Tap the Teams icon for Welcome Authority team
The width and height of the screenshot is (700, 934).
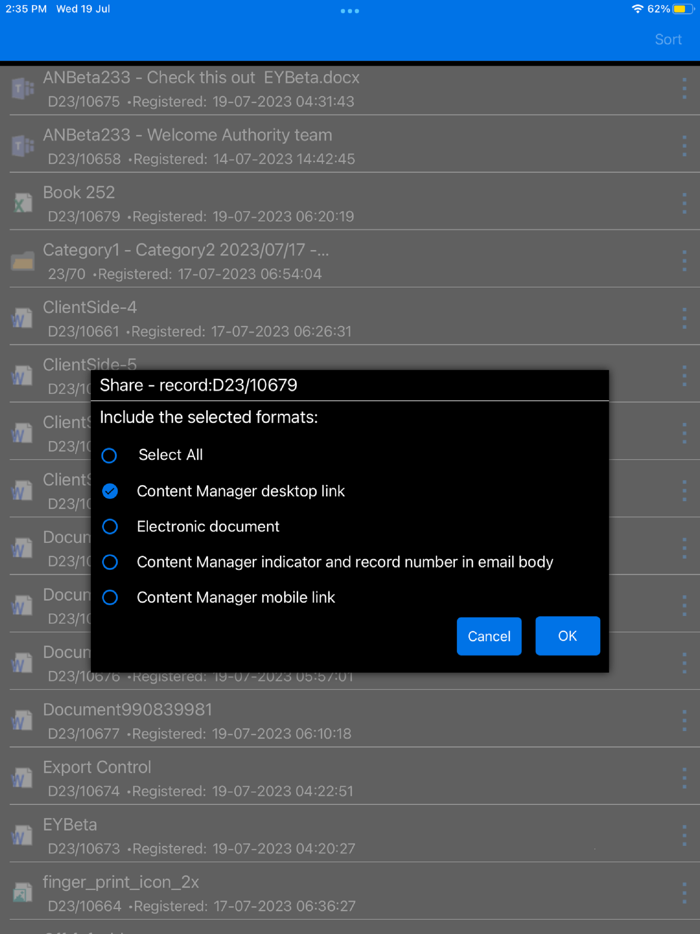pyautogui.click(x=23, y=146)
